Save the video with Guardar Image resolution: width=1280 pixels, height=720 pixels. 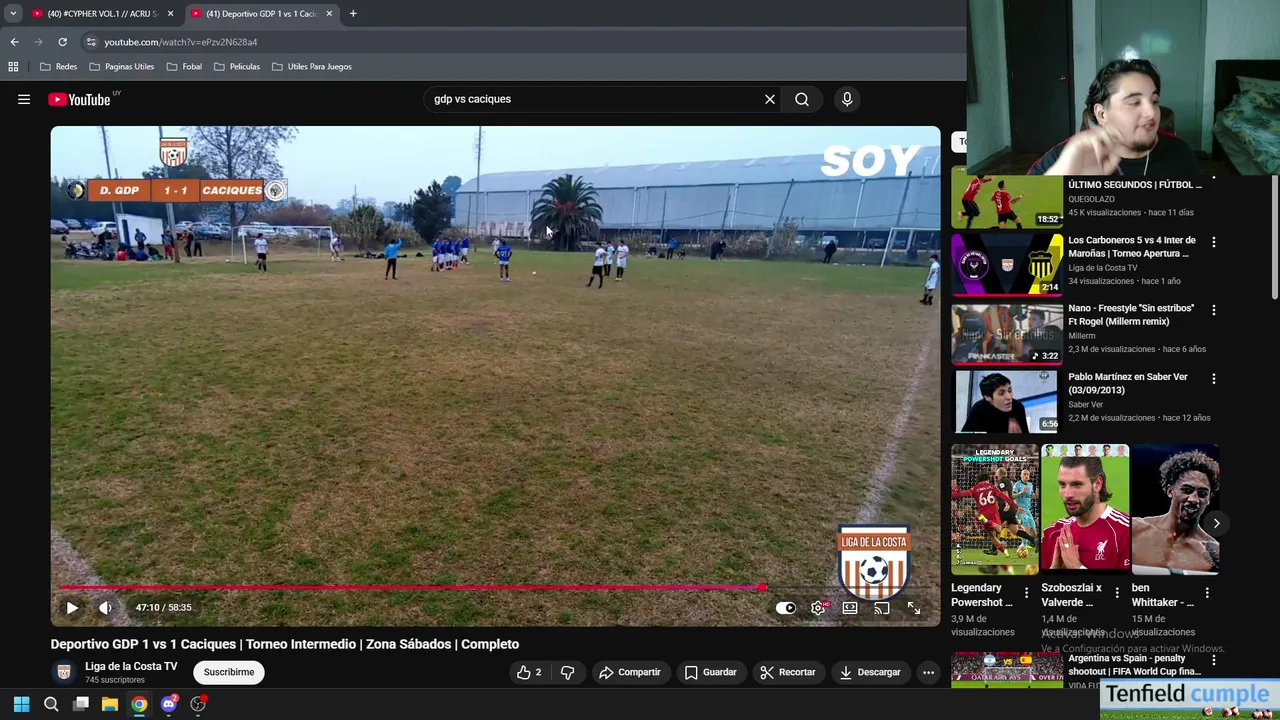tap(710, 672)
